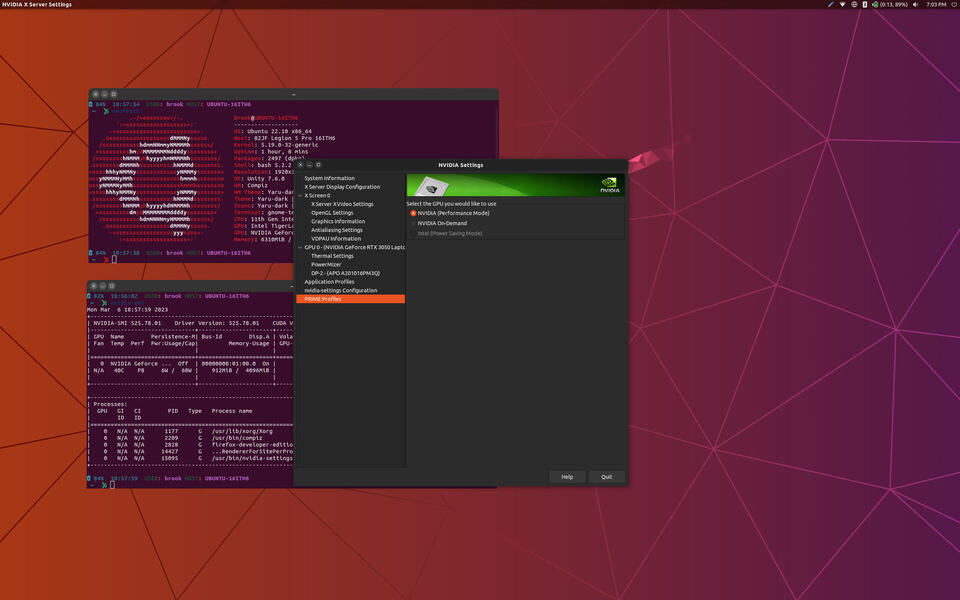Open Graphics Information page
This screenshot has width=960, height=600.
pyautogui.click(x=338, y=221)
